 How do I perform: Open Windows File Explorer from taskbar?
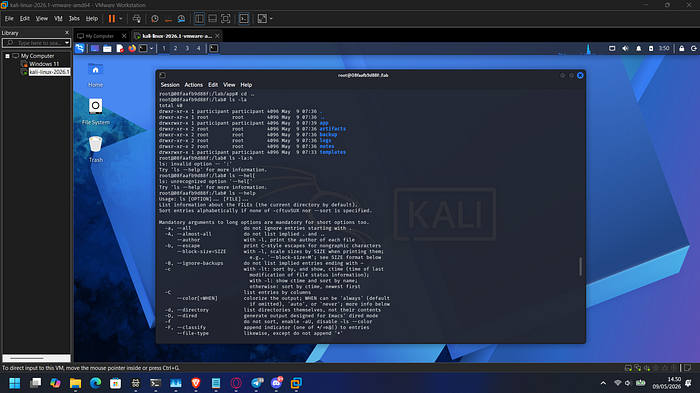tap(75, 383)
